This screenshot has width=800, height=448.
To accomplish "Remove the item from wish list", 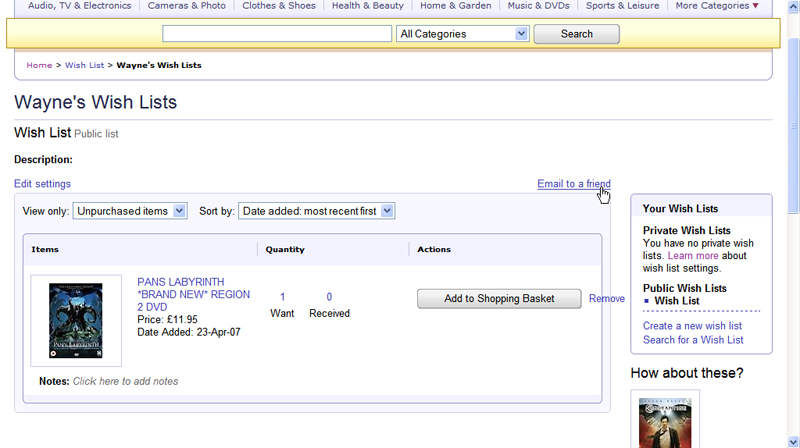I will click(606, 299).
